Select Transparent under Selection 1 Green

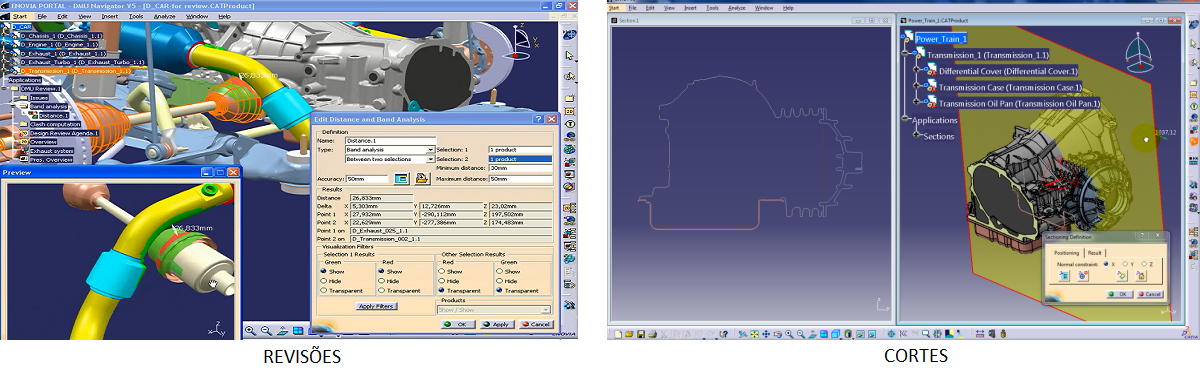[x=324, y=291]
